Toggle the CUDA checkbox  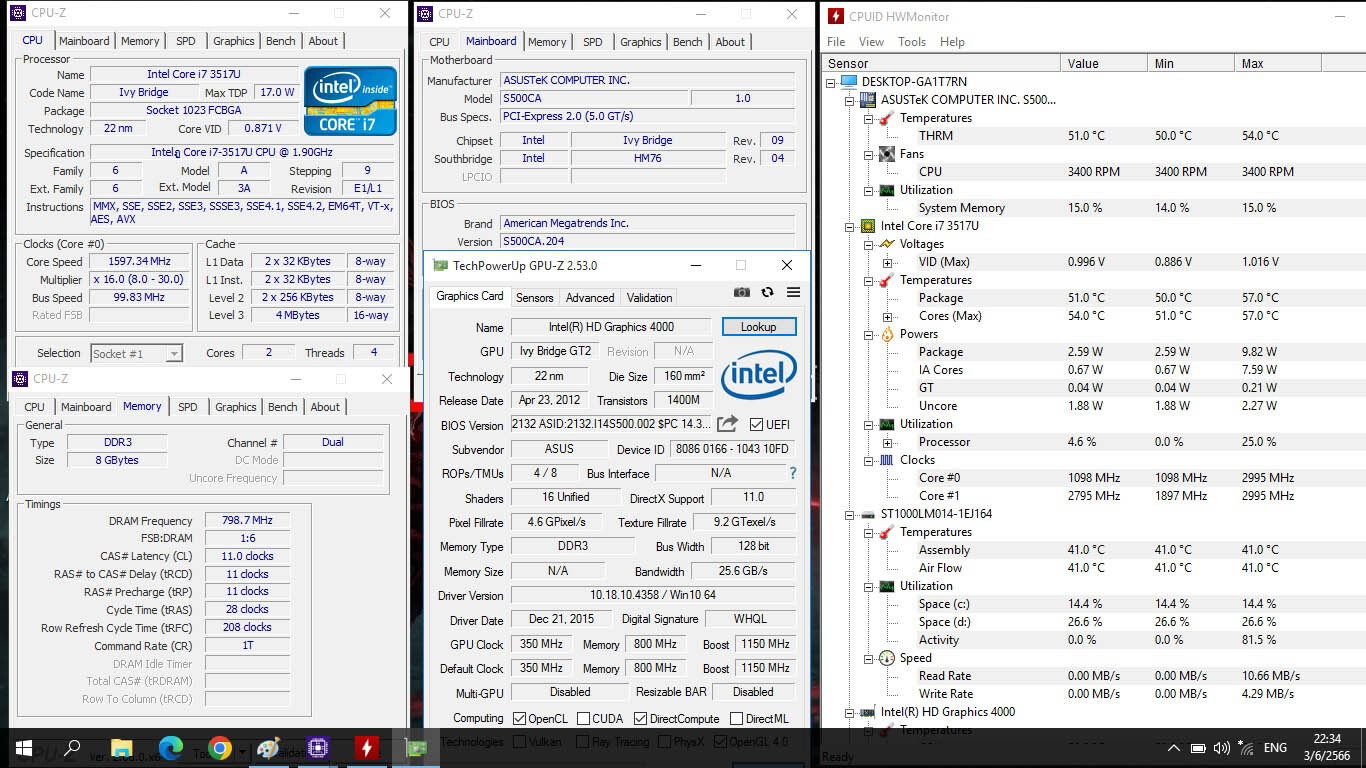pyautogui.click(x=582, y=718)
